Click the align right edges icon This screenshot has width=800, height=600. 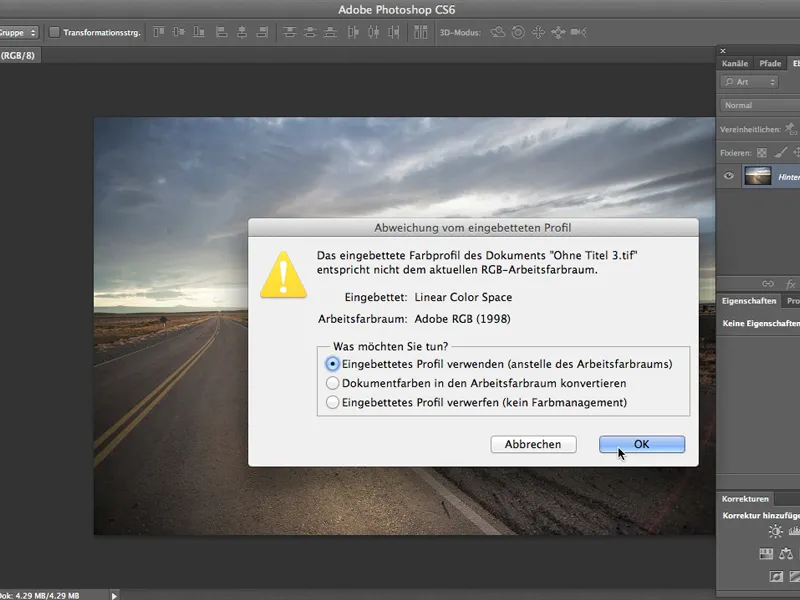click(x=262, y=32)
